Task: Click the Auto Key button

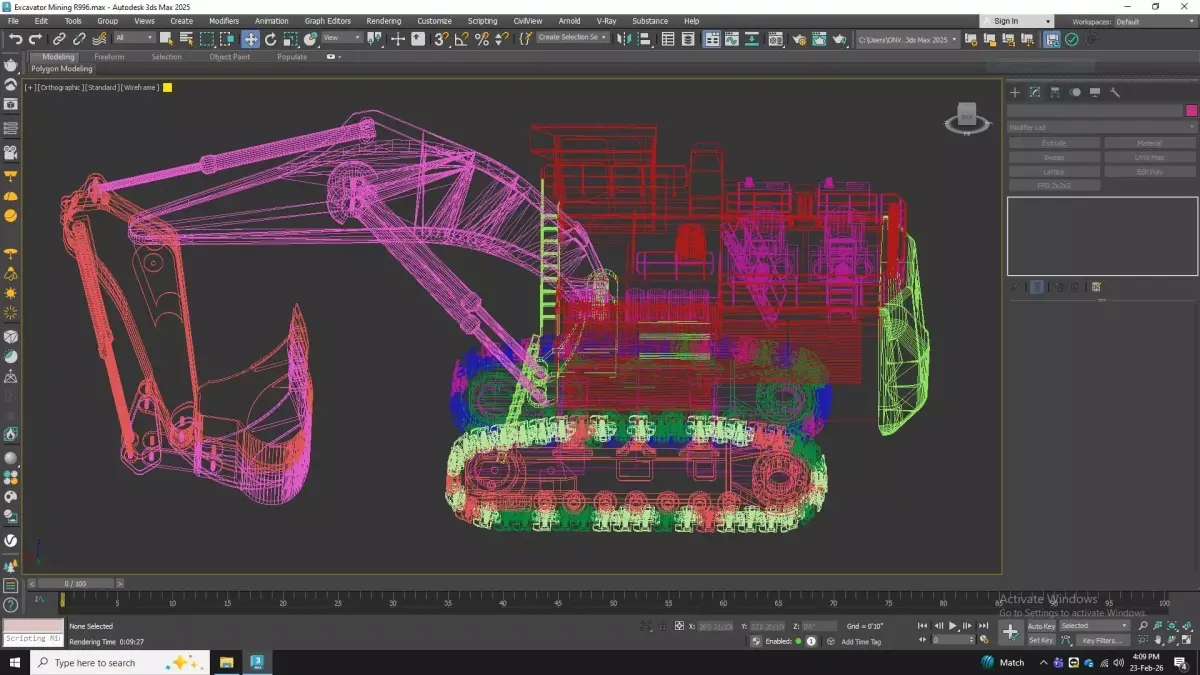Action: tap(1041, 626)
